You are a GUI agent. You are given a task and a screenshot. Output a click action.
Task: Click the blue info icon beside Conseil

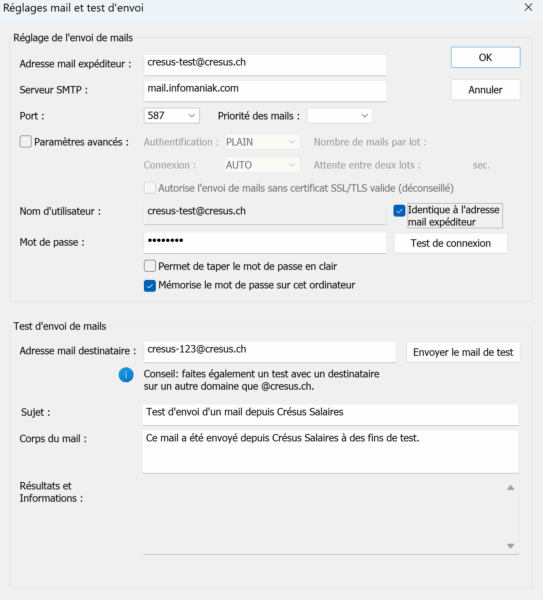pos(126,375)
